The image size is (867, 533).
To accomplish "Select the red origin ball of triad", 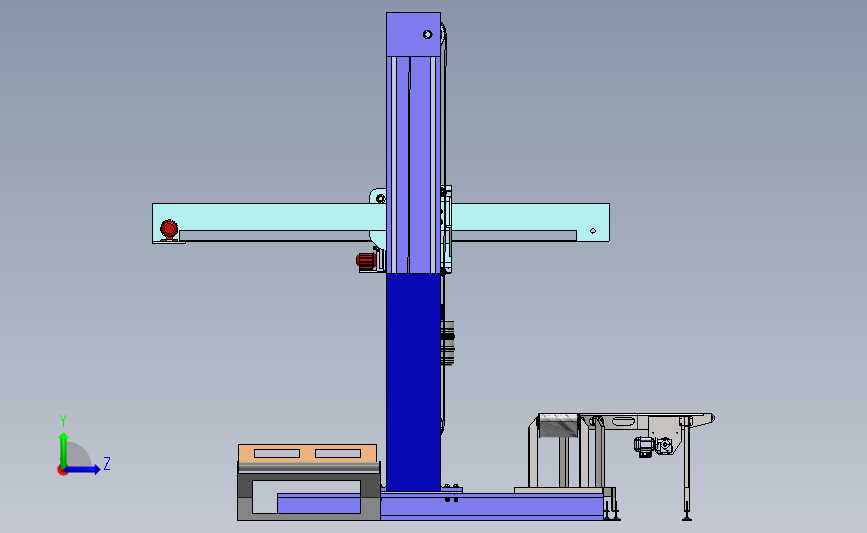I will [62, 471].
